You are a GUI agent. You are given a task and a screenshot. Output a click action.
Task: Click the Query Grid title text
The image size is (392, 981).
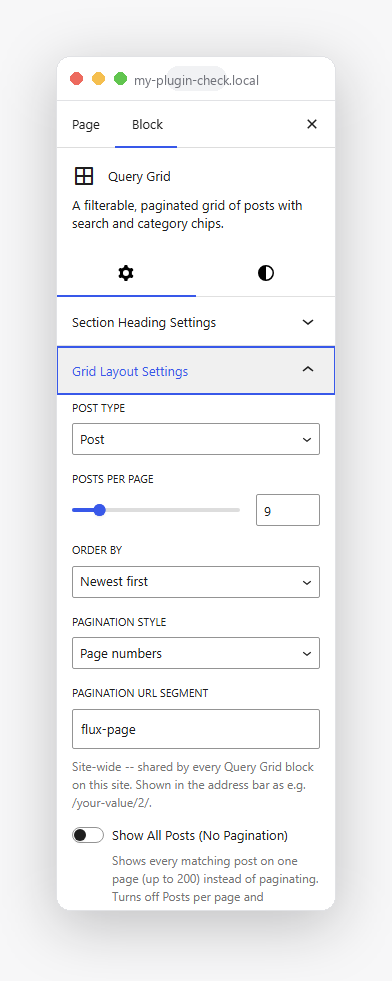[x=139, y=177]
